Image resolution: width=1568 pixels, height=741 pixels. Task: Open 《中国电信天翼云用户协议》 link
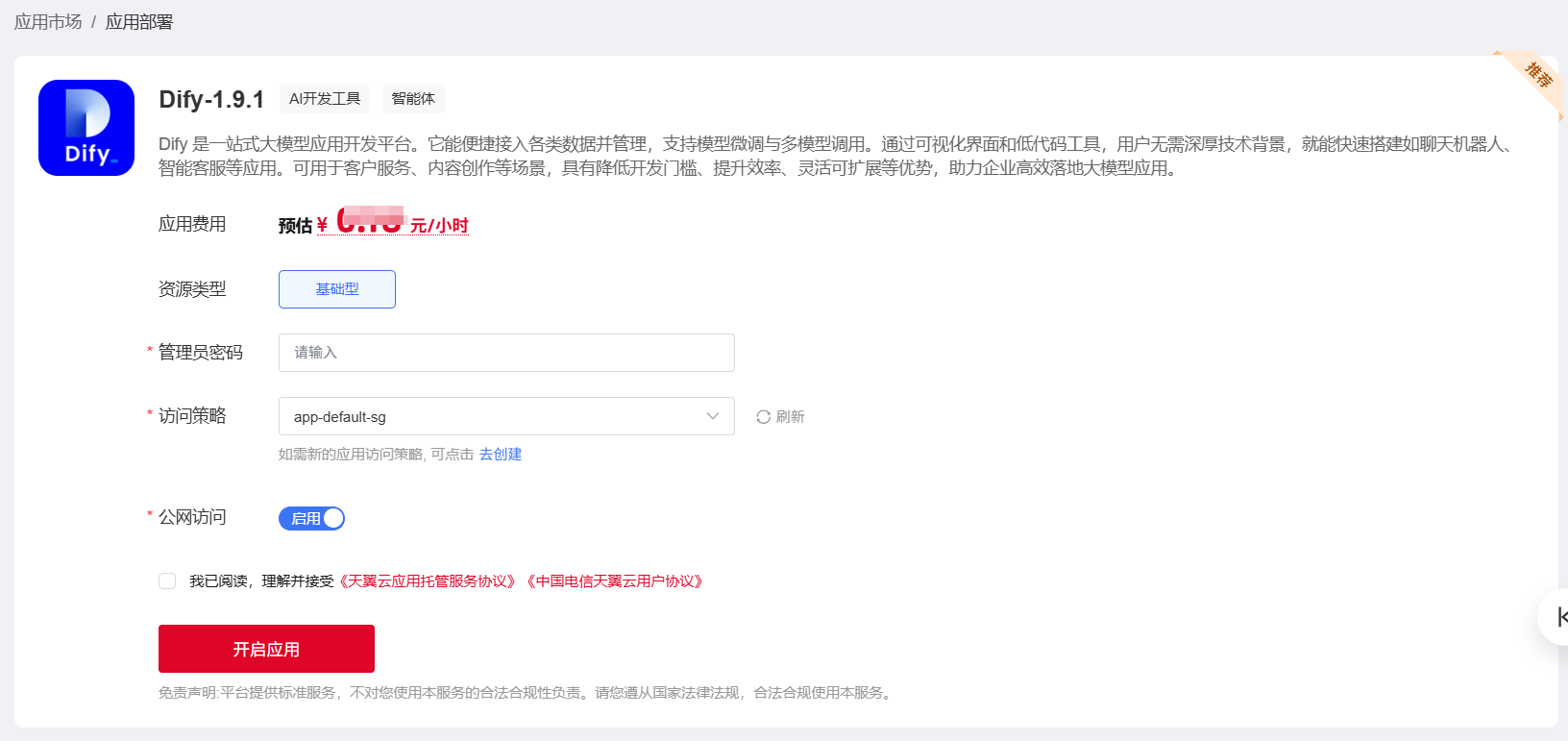click(615, 581)
